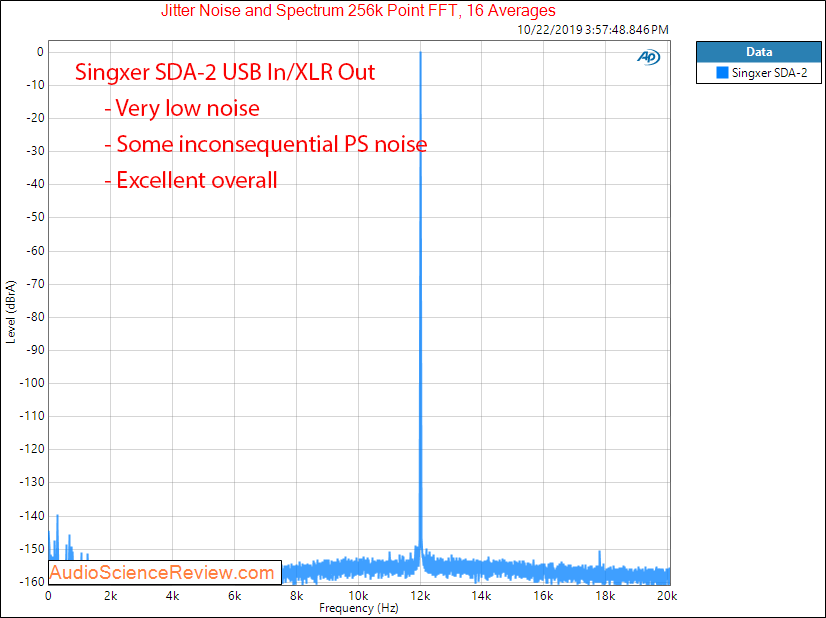
Task: Click the -160 level axis tick label
Action: pos(32,582)
